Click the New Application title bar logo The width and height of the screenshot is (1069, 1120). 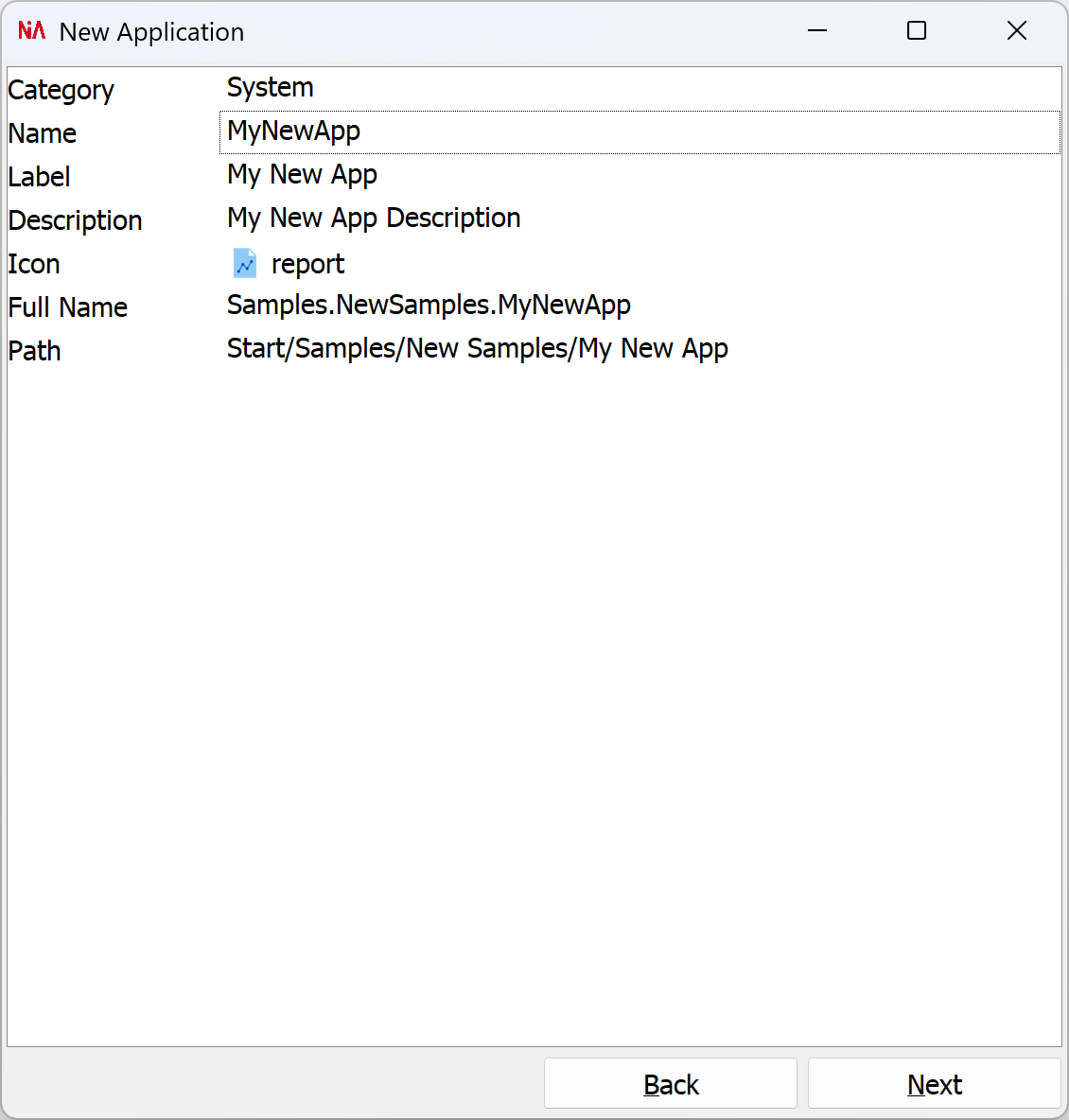[x=29, y=30]
